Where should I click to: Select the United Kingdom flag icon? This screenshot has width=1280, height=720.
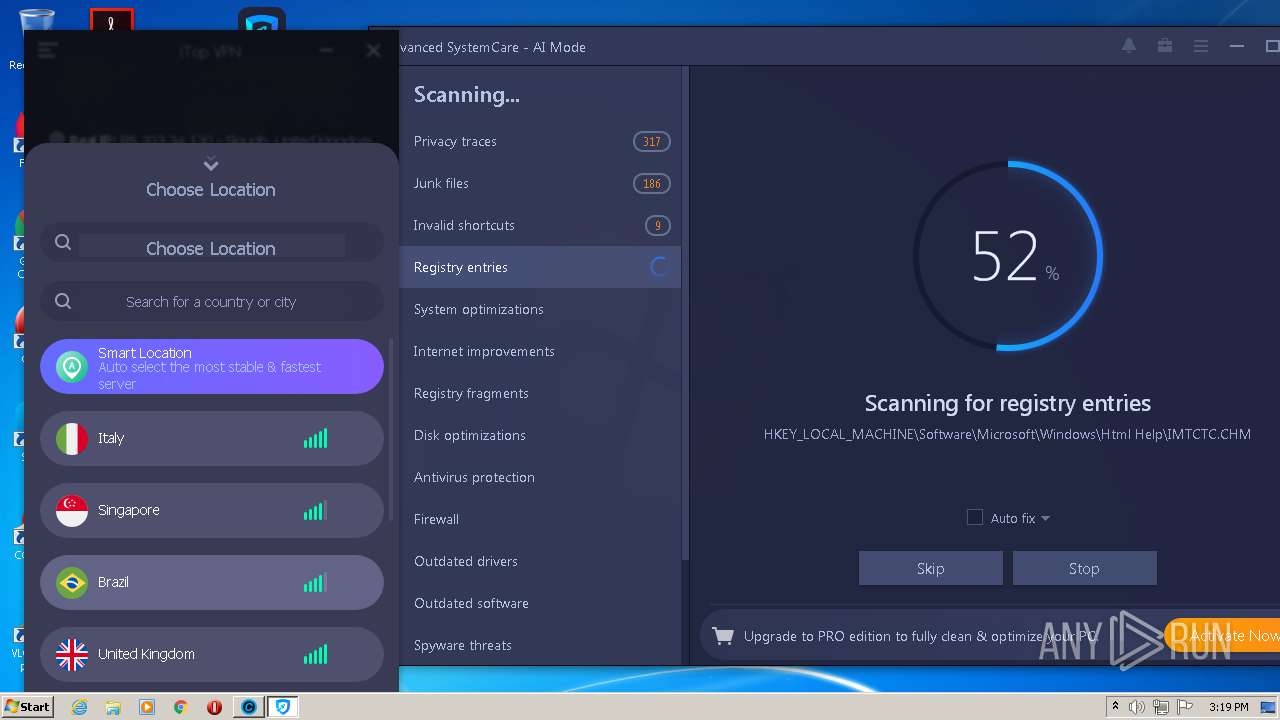pos(72,654)
